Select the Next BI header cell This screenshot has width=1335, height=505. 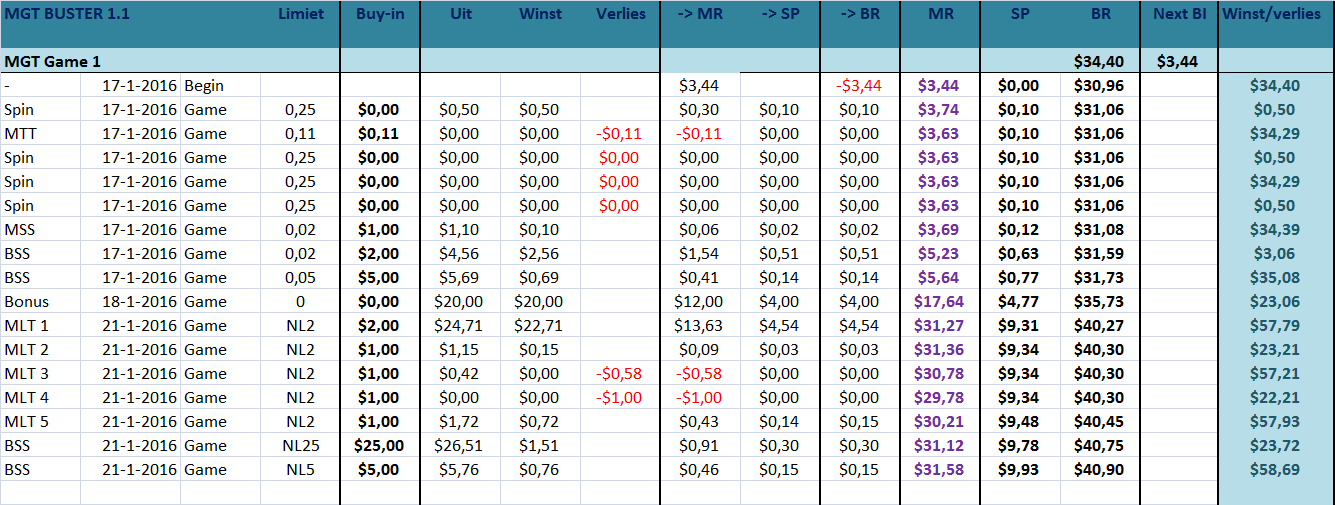(1179, 14)
